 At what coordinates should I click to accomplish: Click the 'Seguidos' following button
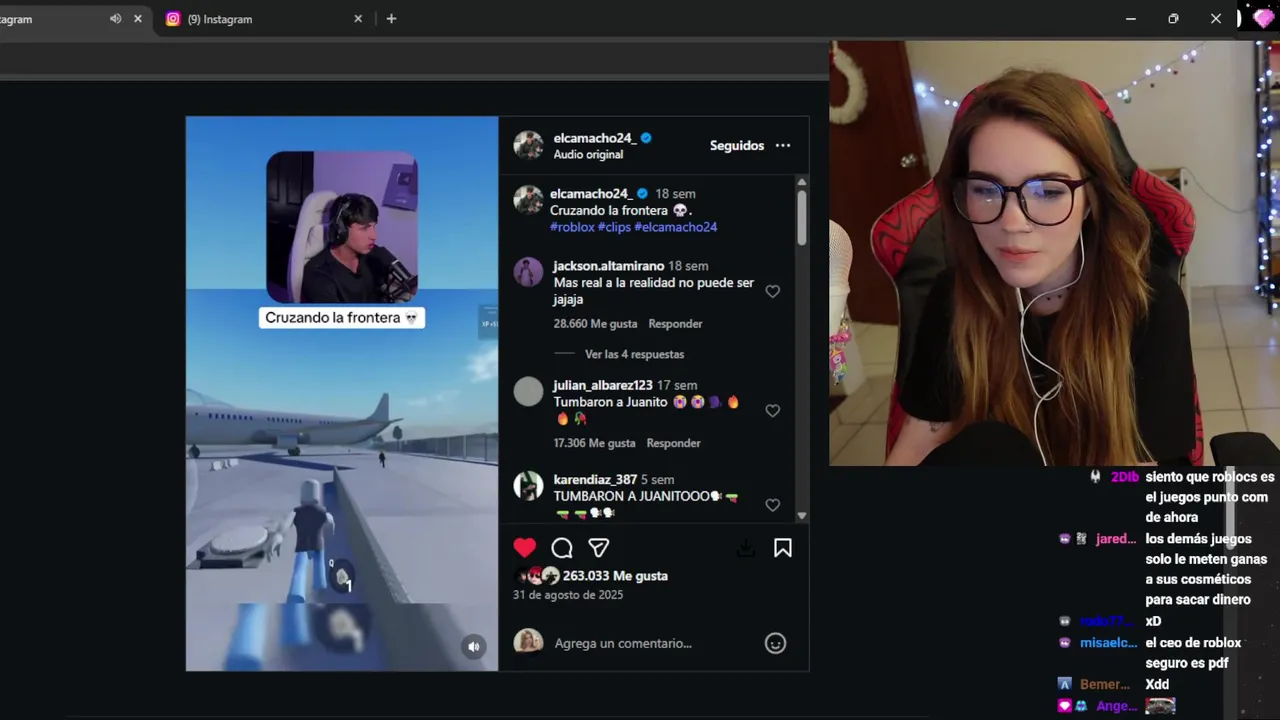[737, 145]
